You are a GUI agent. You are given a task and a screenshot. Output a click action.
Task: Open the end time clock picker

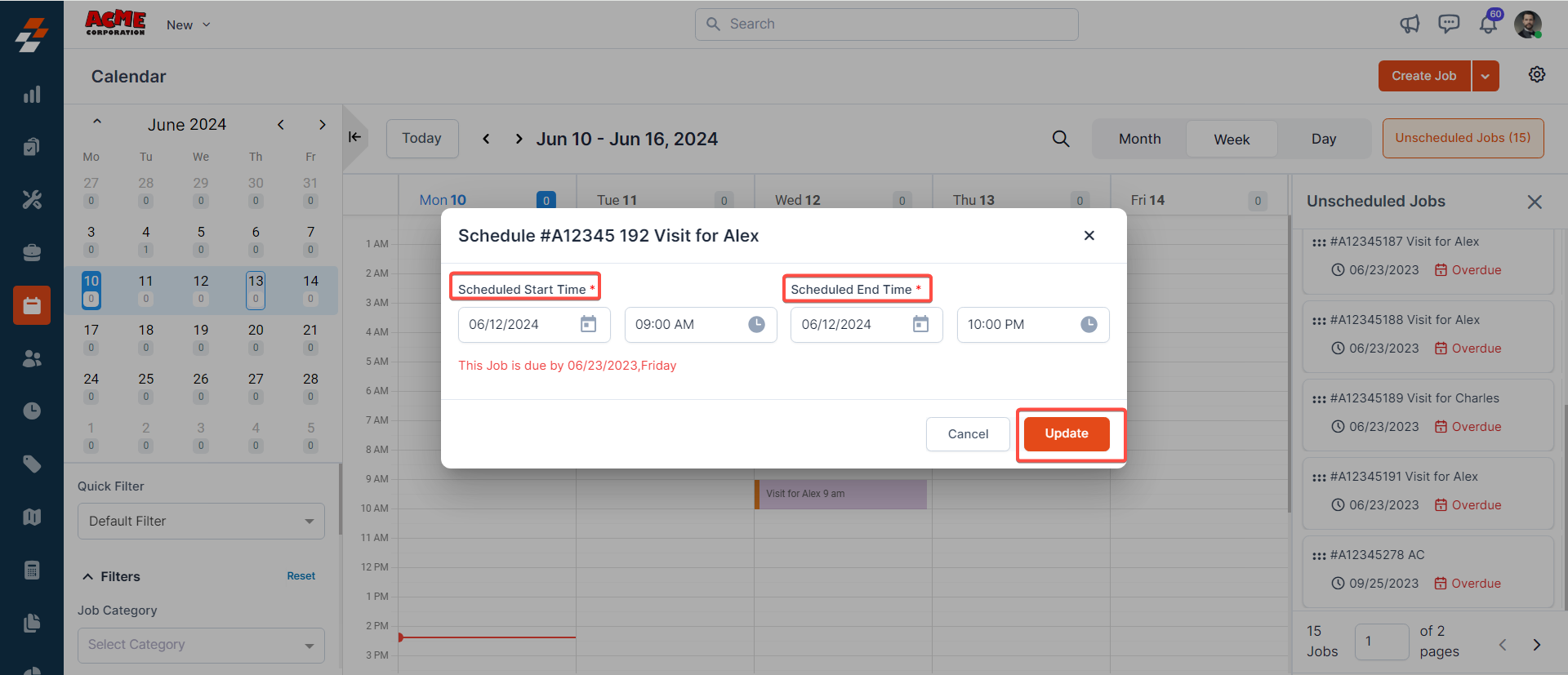(1089, 325)
